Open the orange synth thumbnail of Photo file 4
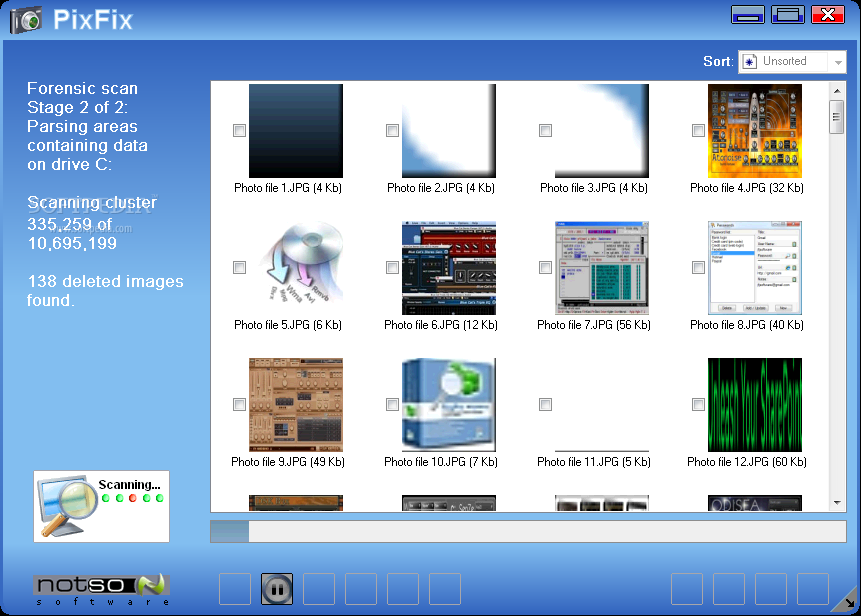 pyautogui.click(x=755, y=131)
